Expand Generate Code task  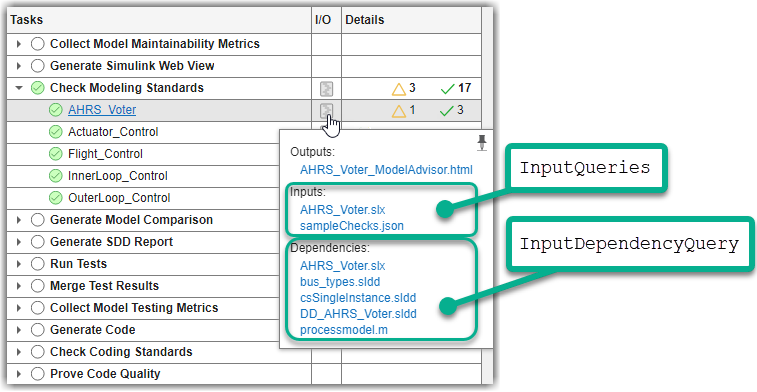(x=19, y=330)
